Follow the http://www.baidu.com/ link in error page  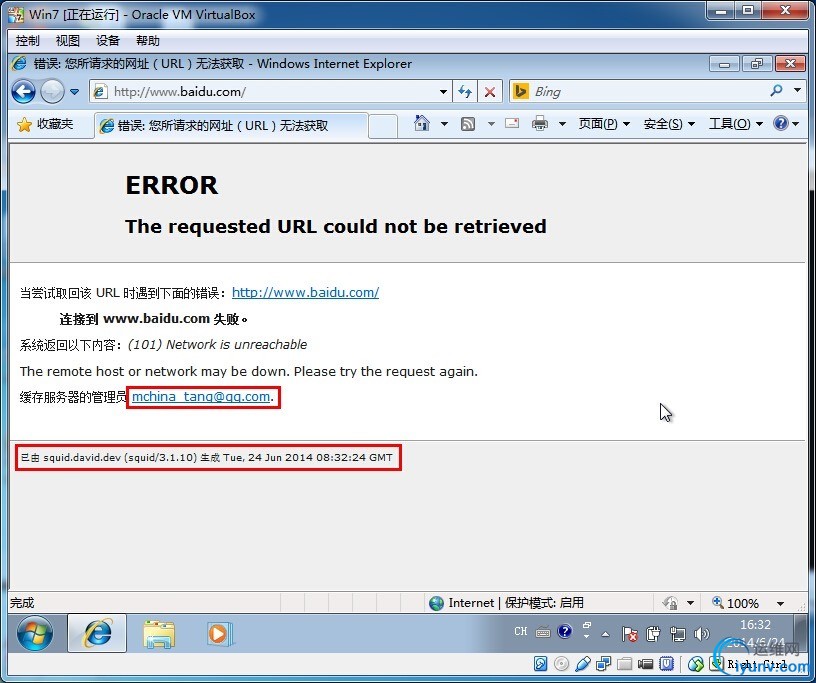tap(305, 293)
